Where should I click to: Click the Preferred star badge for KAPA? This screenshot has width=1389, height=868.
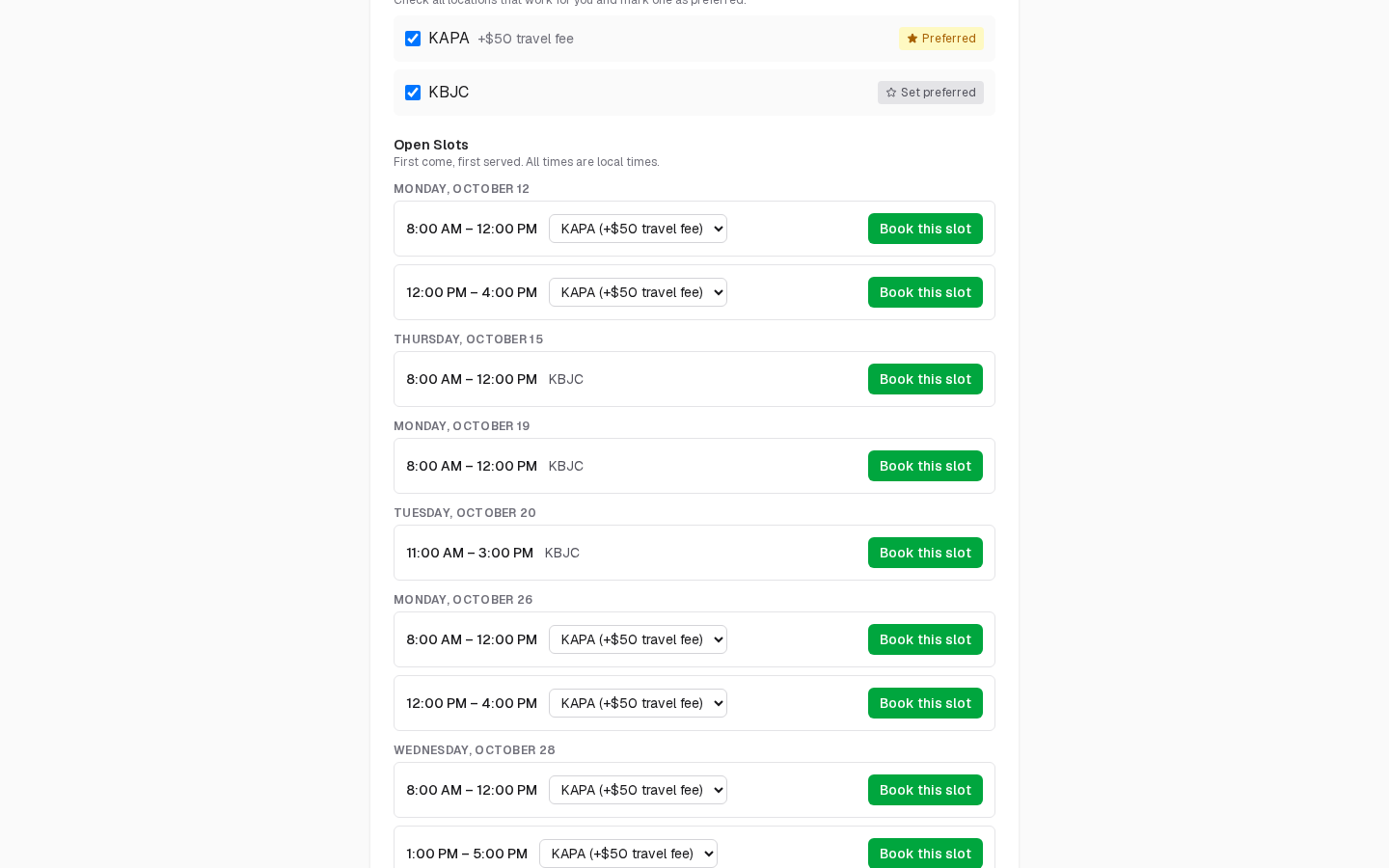pos(941,39)
